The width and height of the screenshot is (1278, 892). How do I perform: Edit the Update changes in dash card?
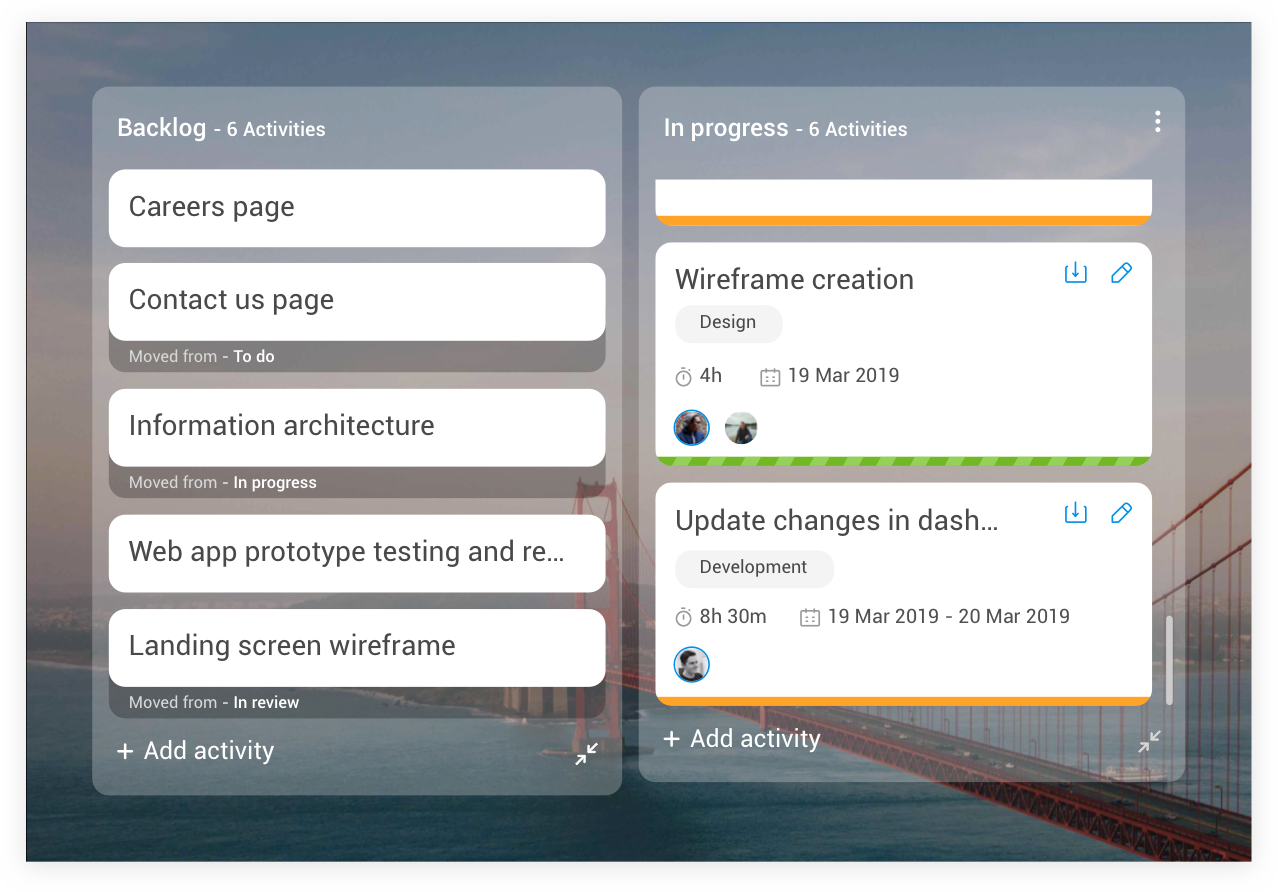pos(1121,513)
